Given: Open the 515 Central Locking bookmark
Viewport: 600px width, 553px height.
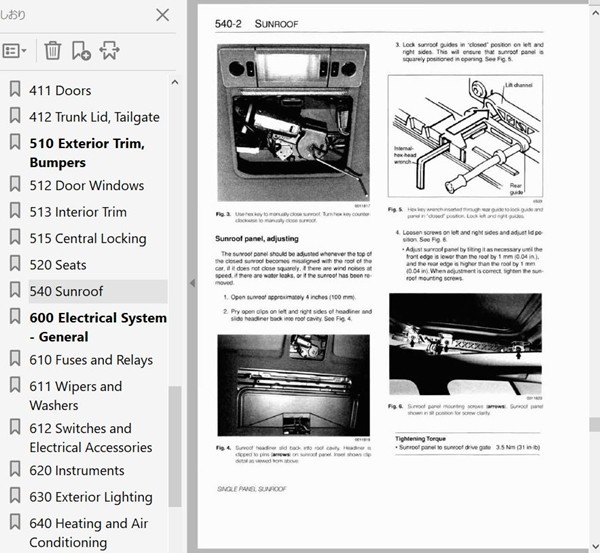Looking at the screenshot, I should click(88, 238).
